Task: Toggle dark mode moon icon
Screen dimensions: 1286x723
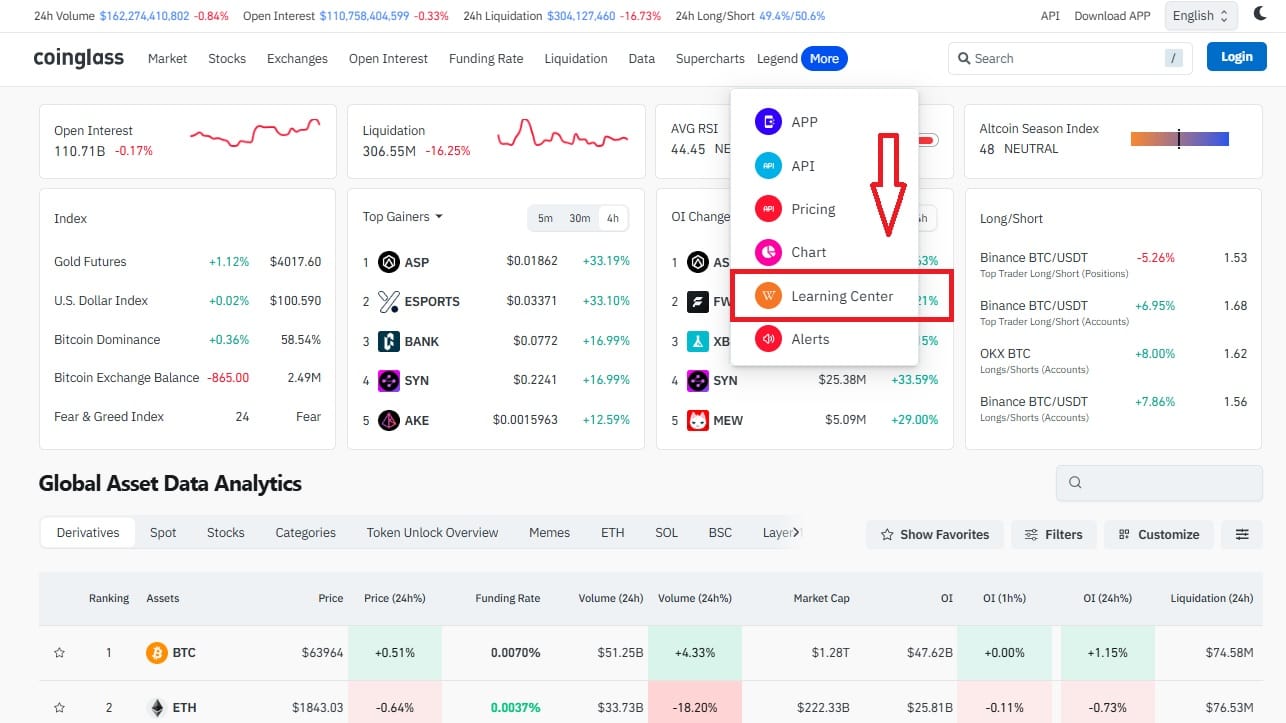Action: (1259, 15)
